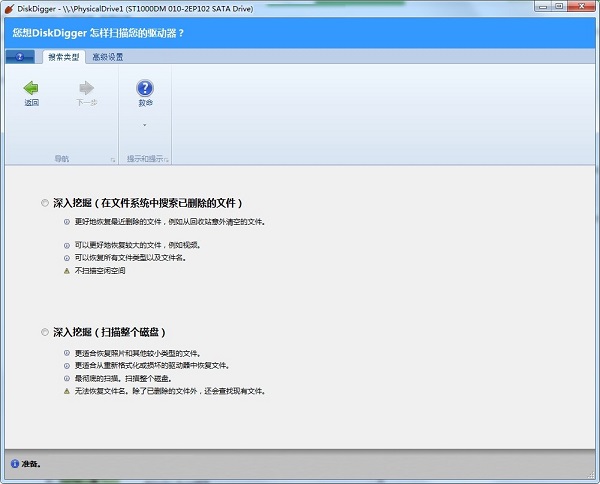
Task: Click info icon beside 更适合从重新格式化 text
Action: 67,366
